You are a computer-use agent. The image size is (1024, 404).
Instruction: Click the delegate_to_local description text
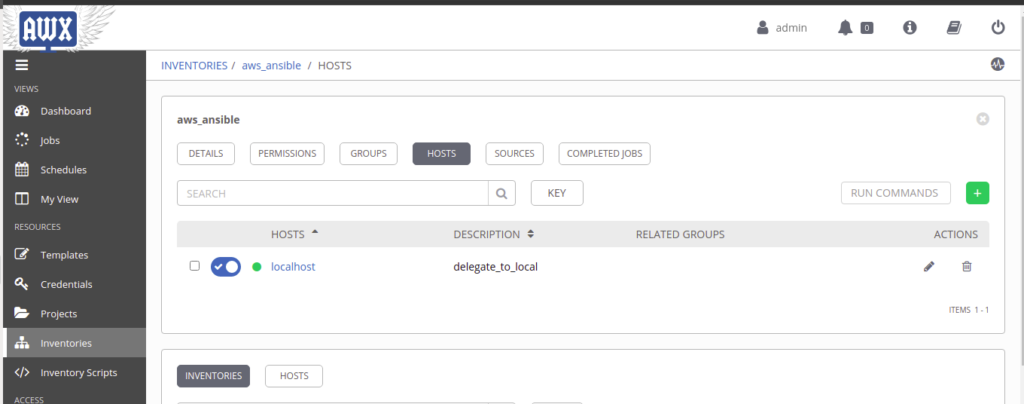[x=495, y=267]
